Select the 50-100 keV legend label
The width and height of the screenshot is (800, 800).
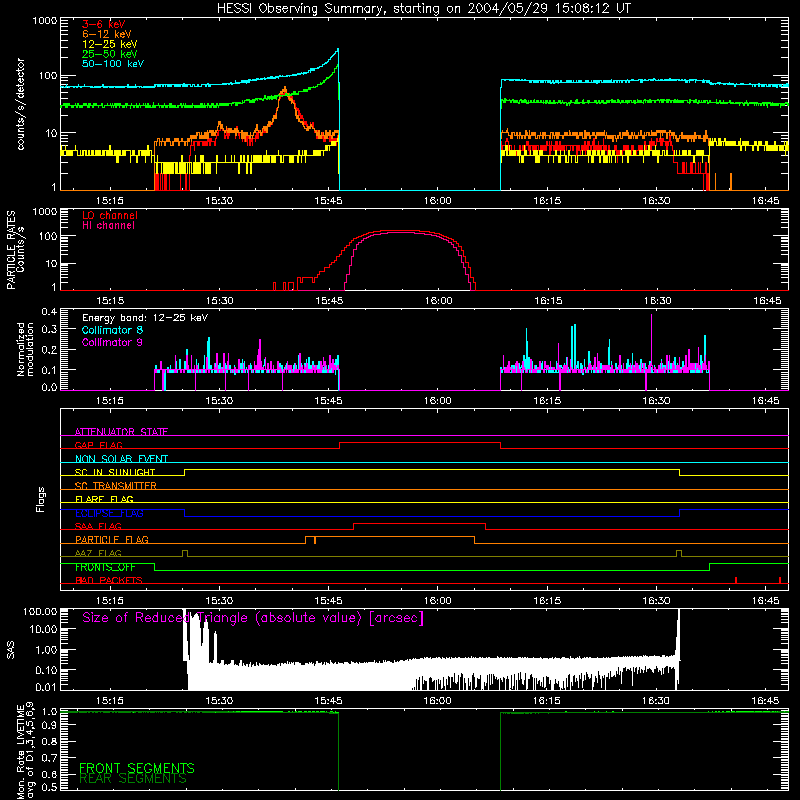coord(113,64)
